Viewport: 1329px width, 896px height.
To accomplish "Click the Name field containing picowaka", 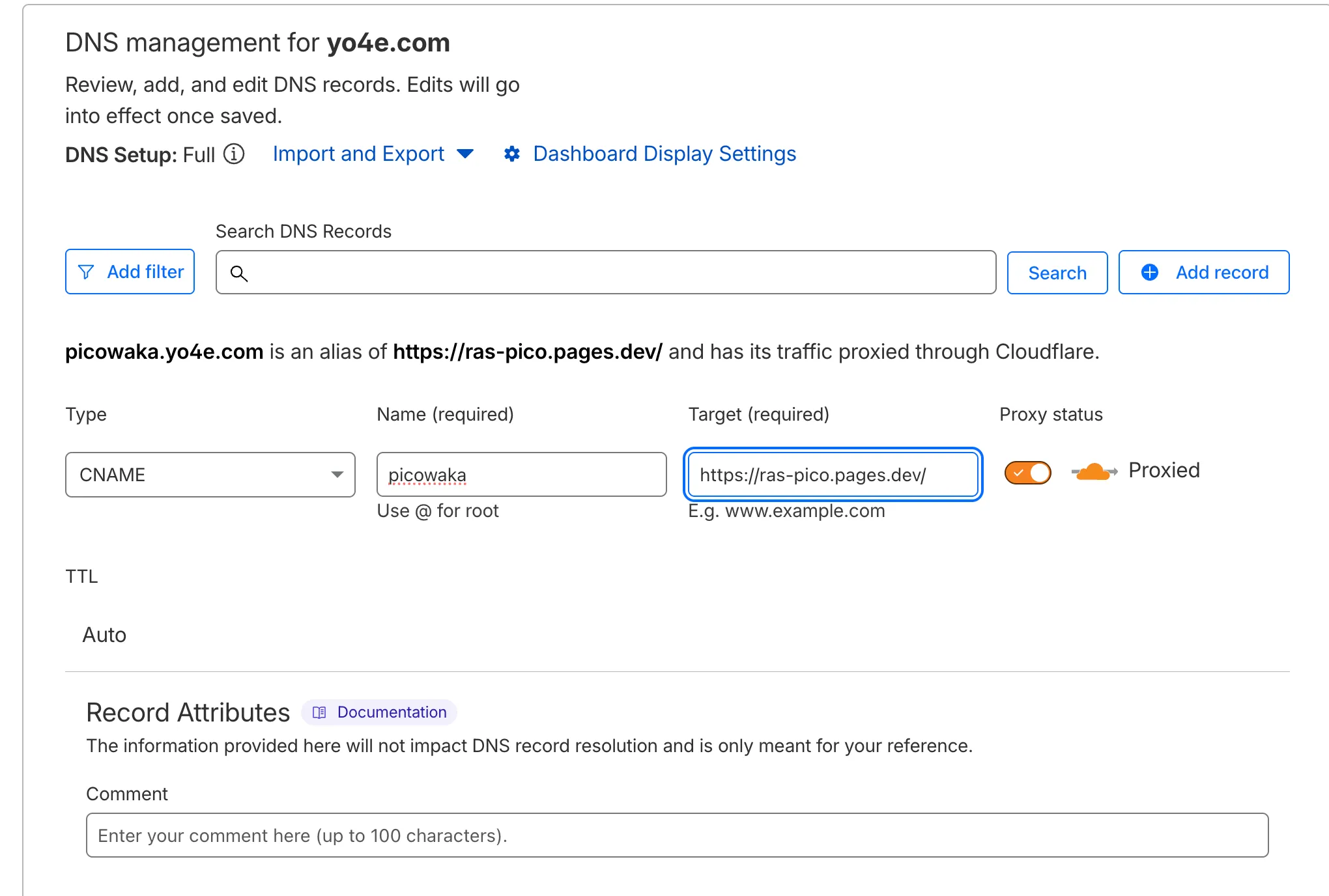I will point(521,475).
